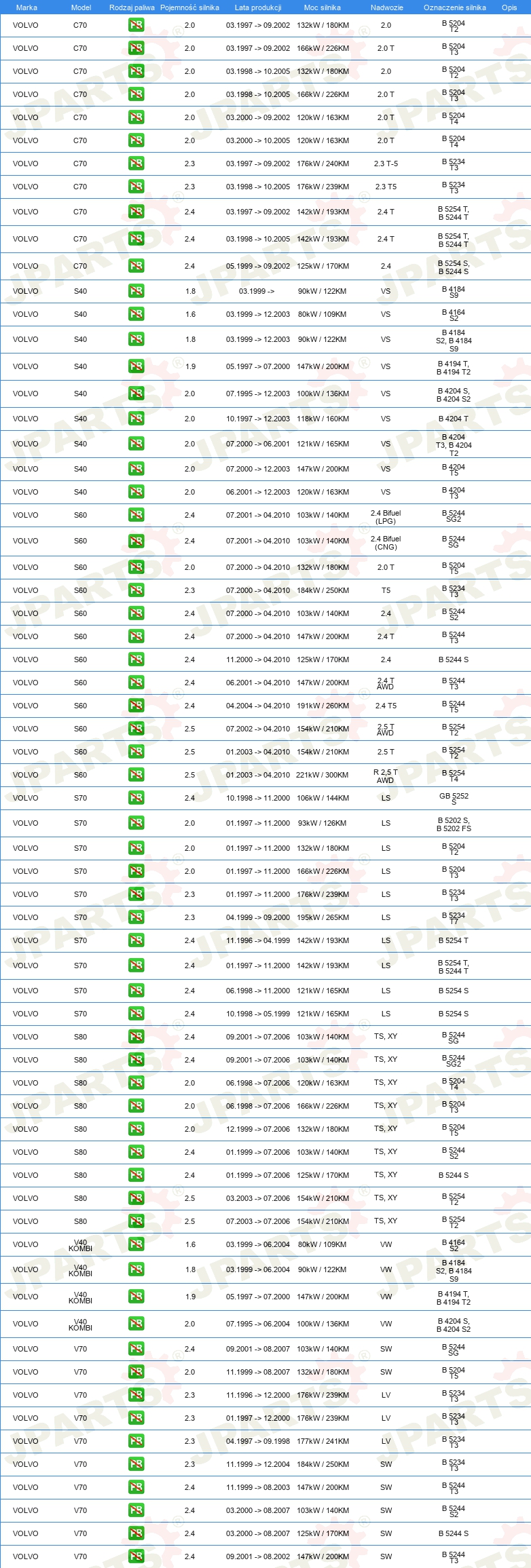Click fuel icon in S60 191kW / 260KM row

(x=136, y=706)
